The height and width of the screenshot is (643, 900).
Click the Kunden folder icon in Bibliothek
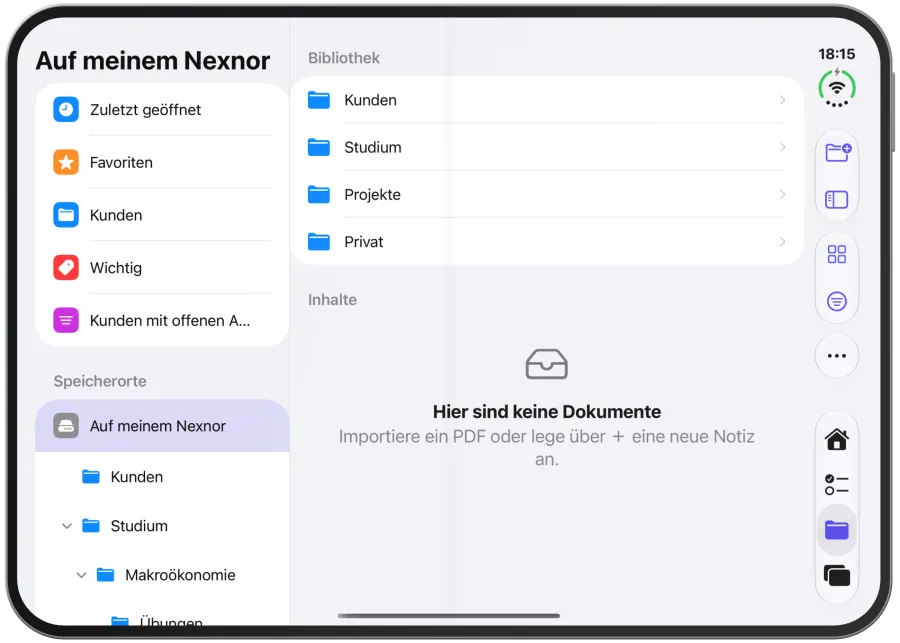[x=319, y=100]
